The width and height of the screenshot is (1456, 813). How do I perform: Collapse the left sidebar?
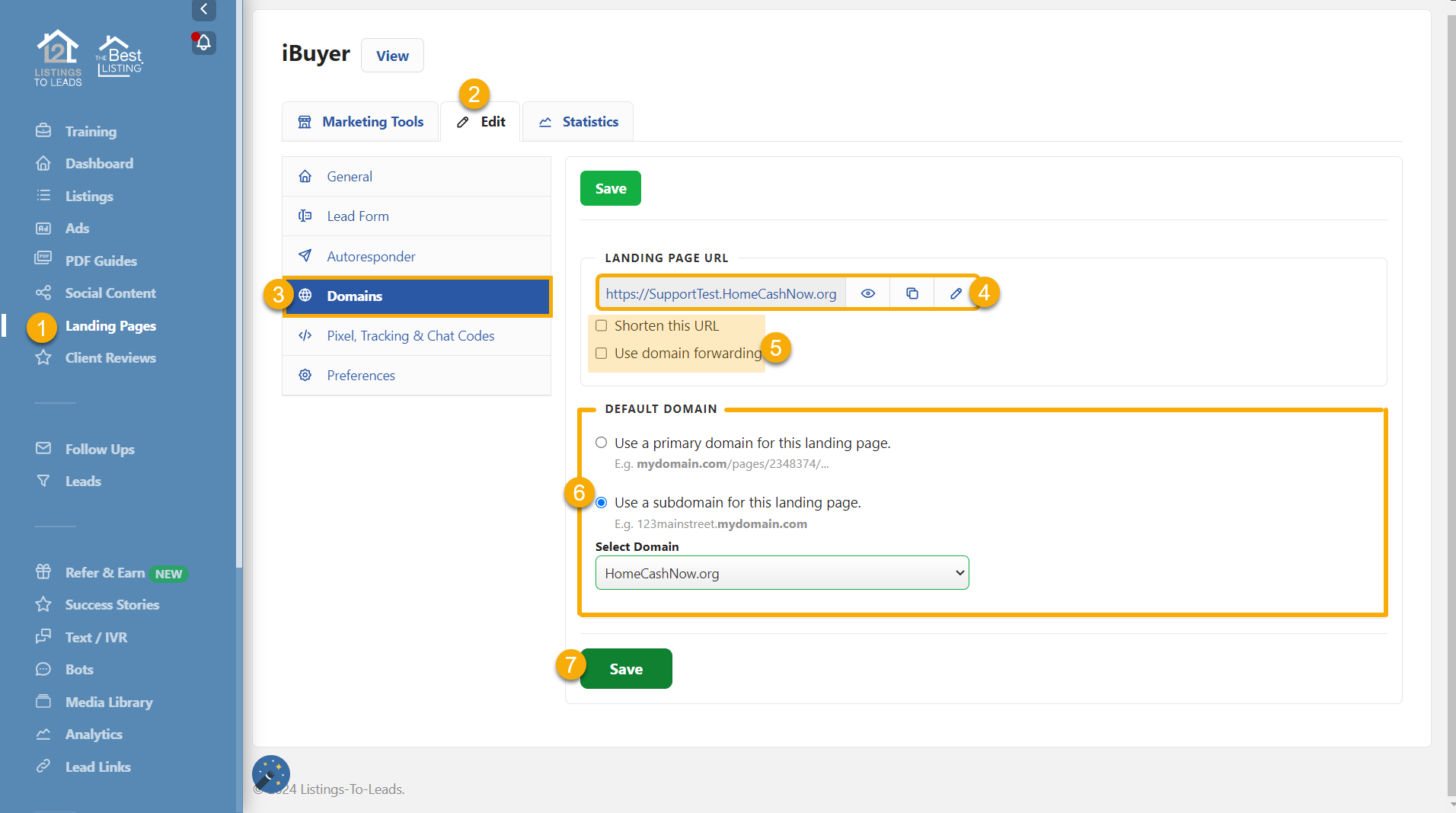[x=203, y=10]
